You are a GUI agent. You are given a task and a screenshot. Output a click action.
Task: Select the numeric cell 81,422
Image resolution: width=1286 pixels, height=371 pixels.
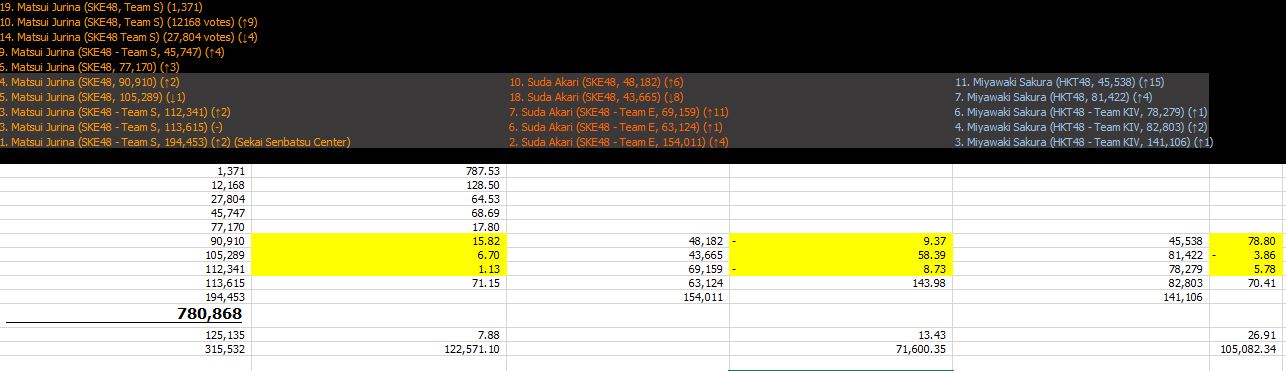coord(1081,255)
